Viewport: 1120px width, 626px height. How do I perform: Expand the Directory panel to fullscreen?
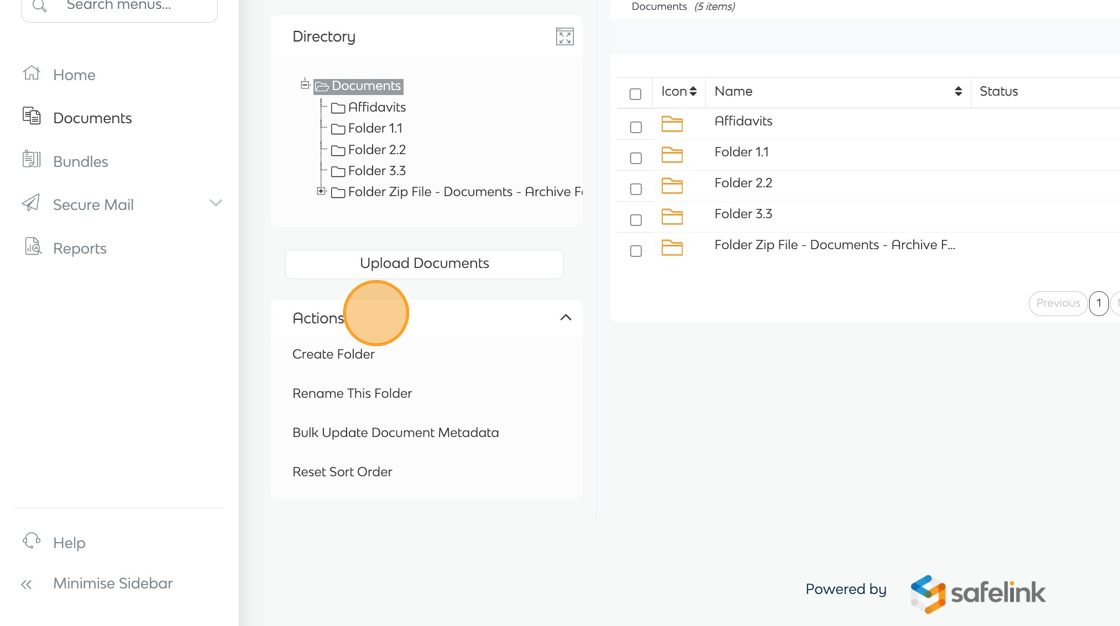[x=565, y=37]
